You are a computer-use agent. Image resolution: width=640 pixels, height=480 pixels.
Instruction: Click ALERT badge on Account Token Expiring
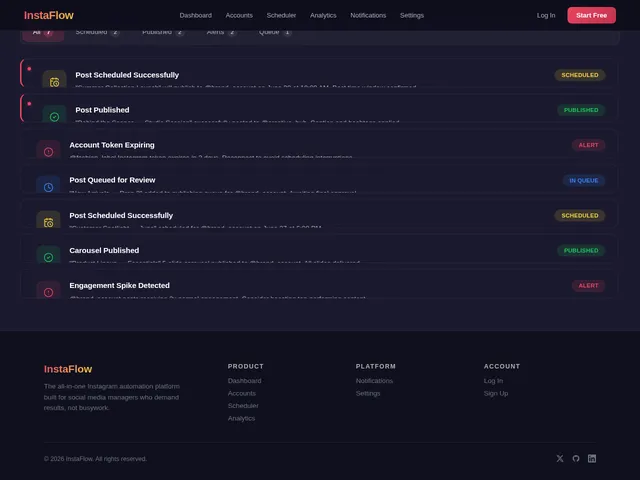(x=588, y=145)
